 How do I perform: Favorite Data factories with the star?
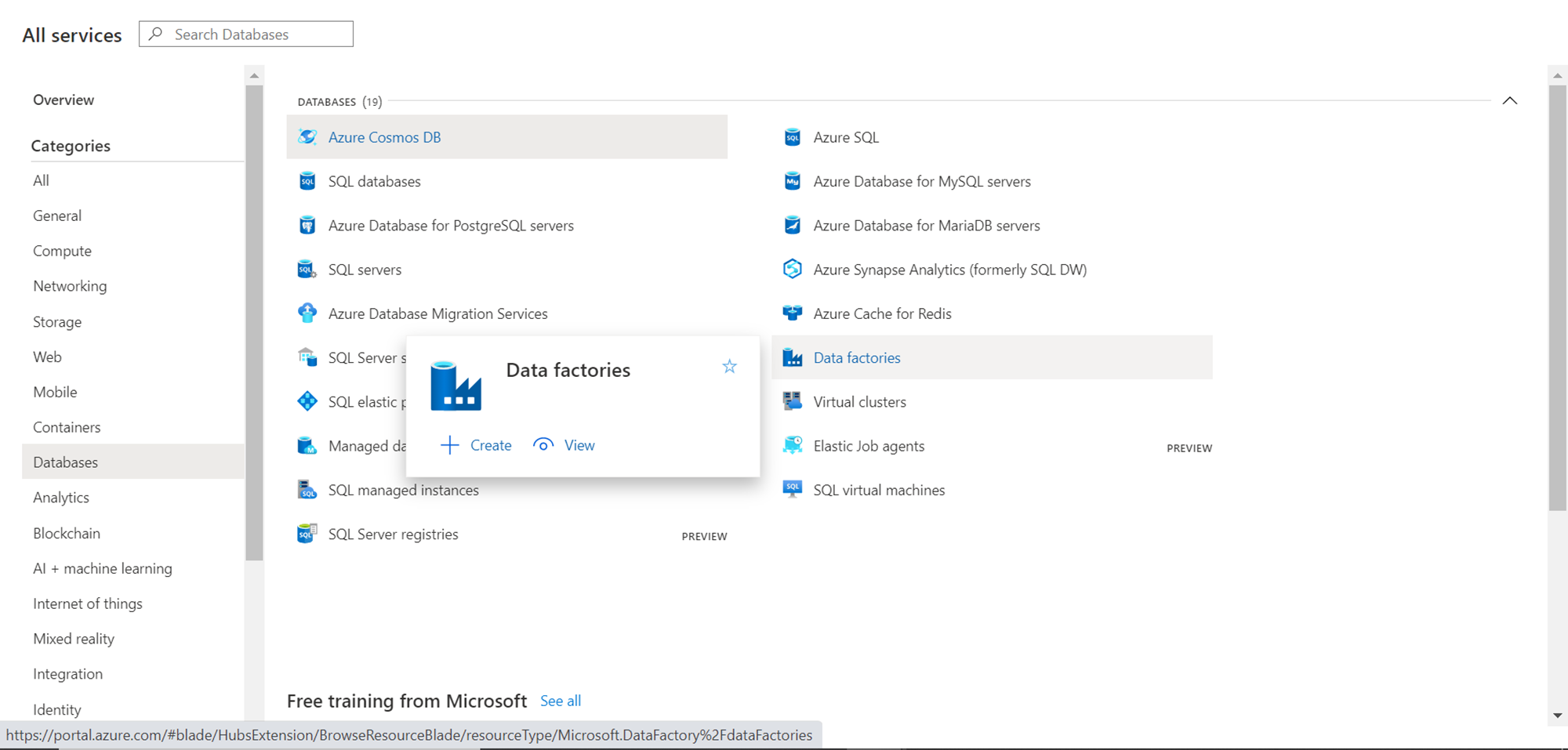pyautogui.click(x=729, y=367)
